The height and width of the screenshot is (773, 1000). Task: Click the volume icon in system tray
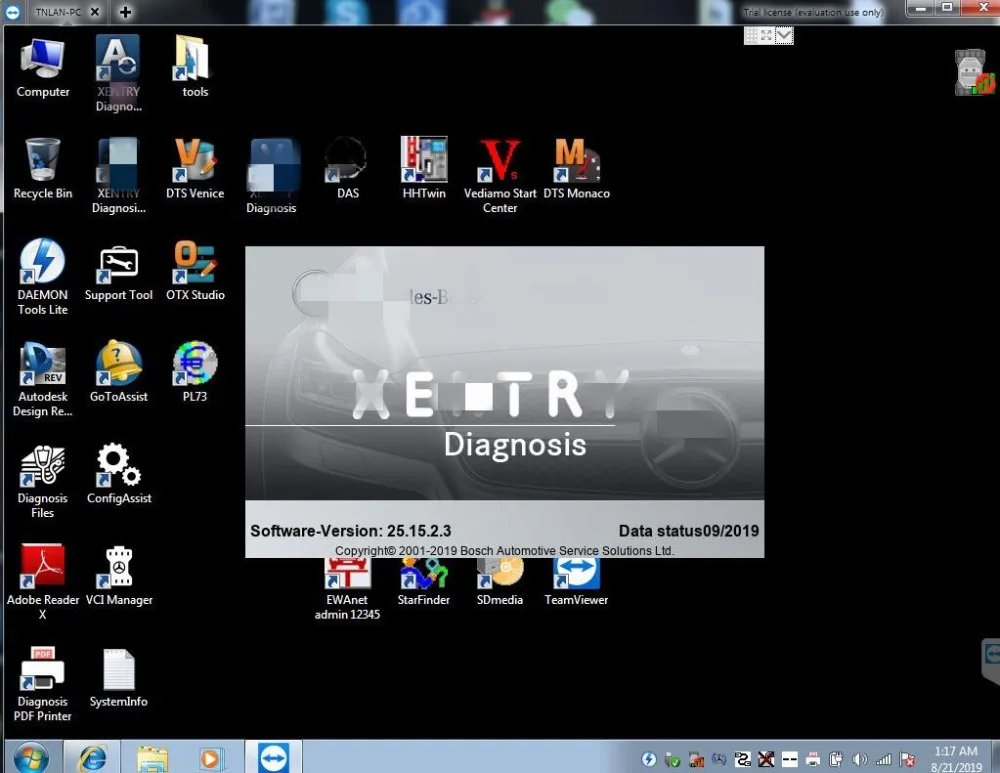860,759
